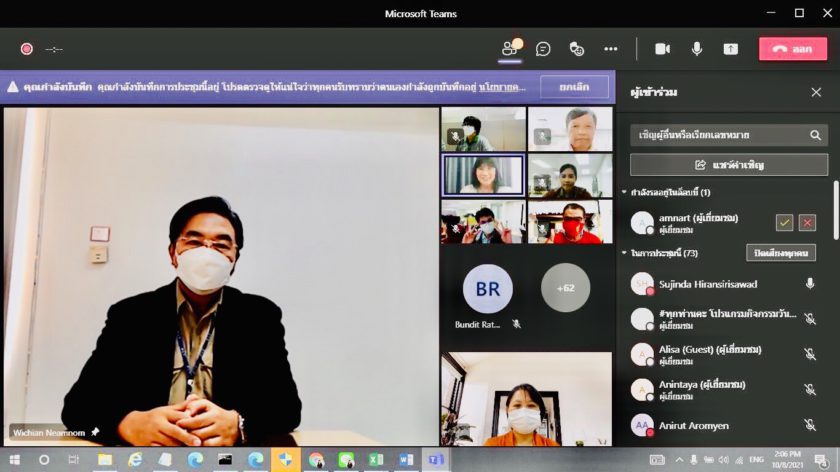Click the share content icon
Image resolution: width=840 pixels, height=472 pixels.
(x=731, y=48)
